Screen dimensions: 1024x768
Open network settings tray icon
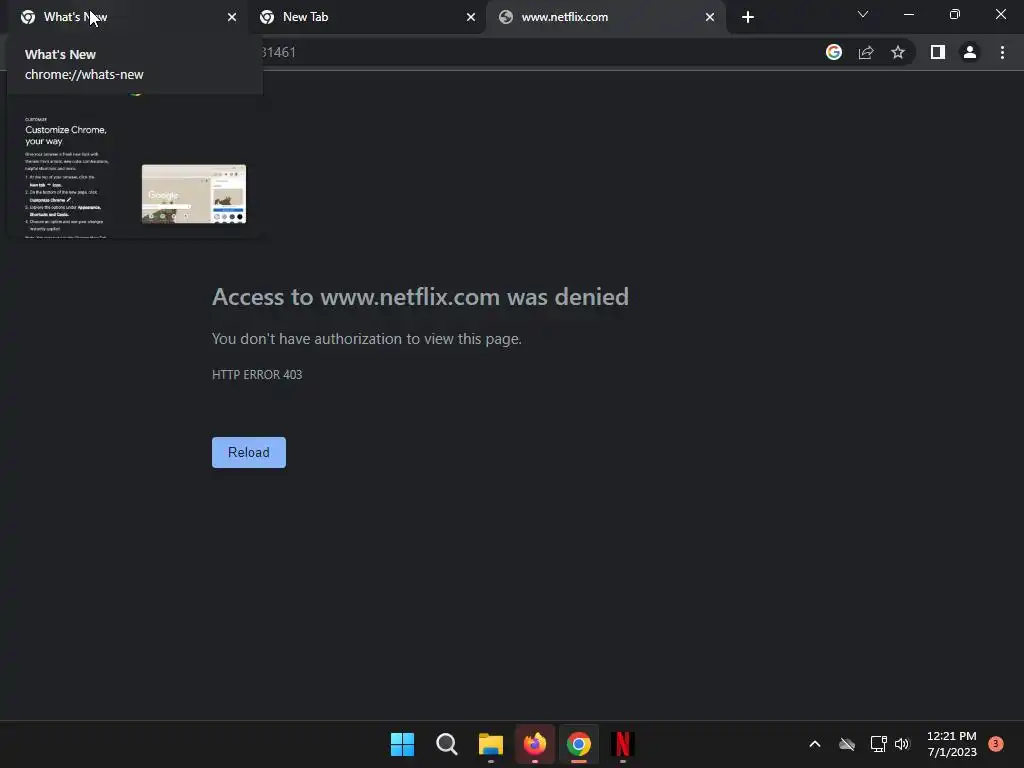(878, 744)
